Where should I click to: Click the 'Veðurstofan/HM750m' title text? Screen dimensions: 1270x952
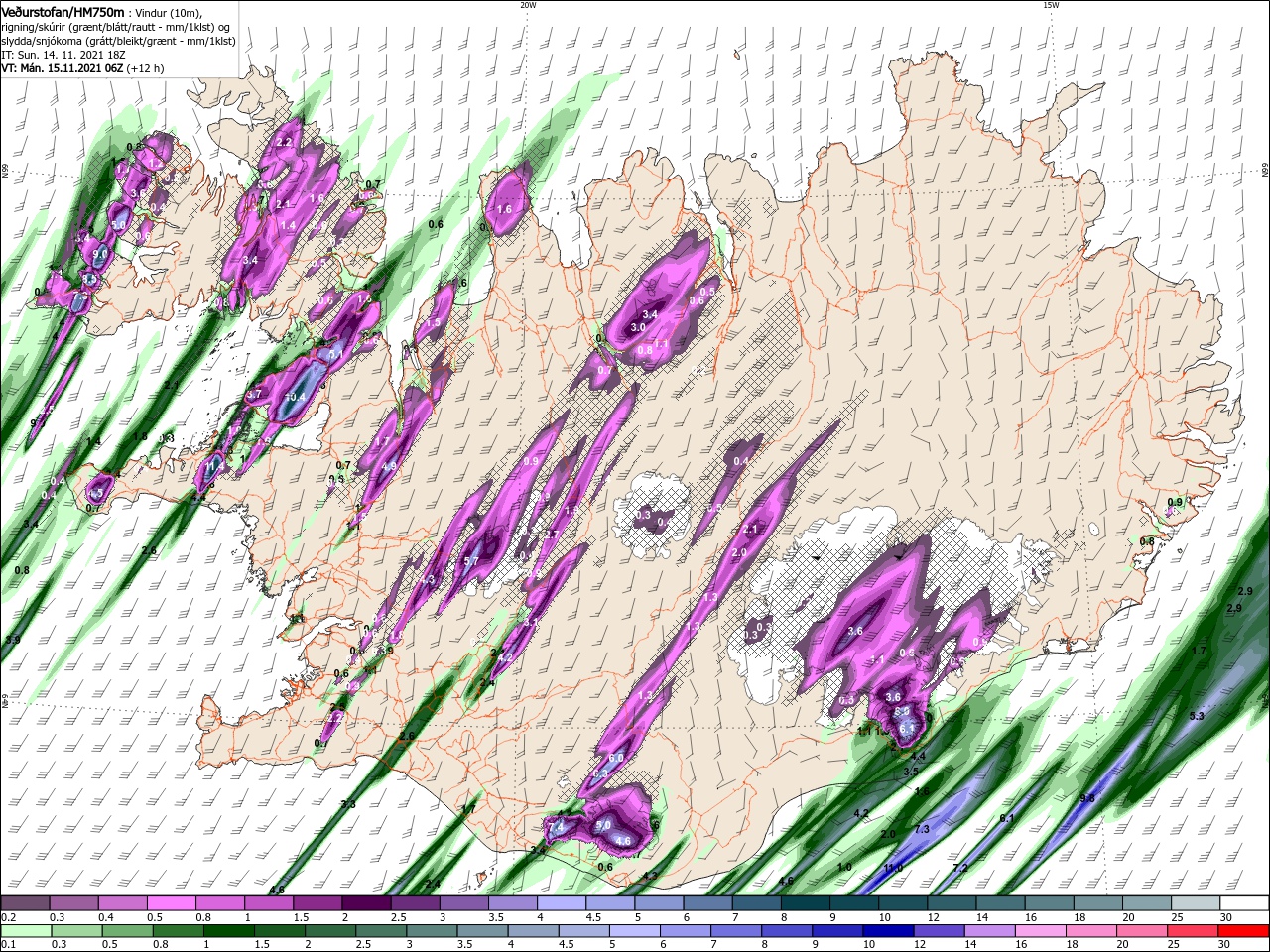(63, 11)
